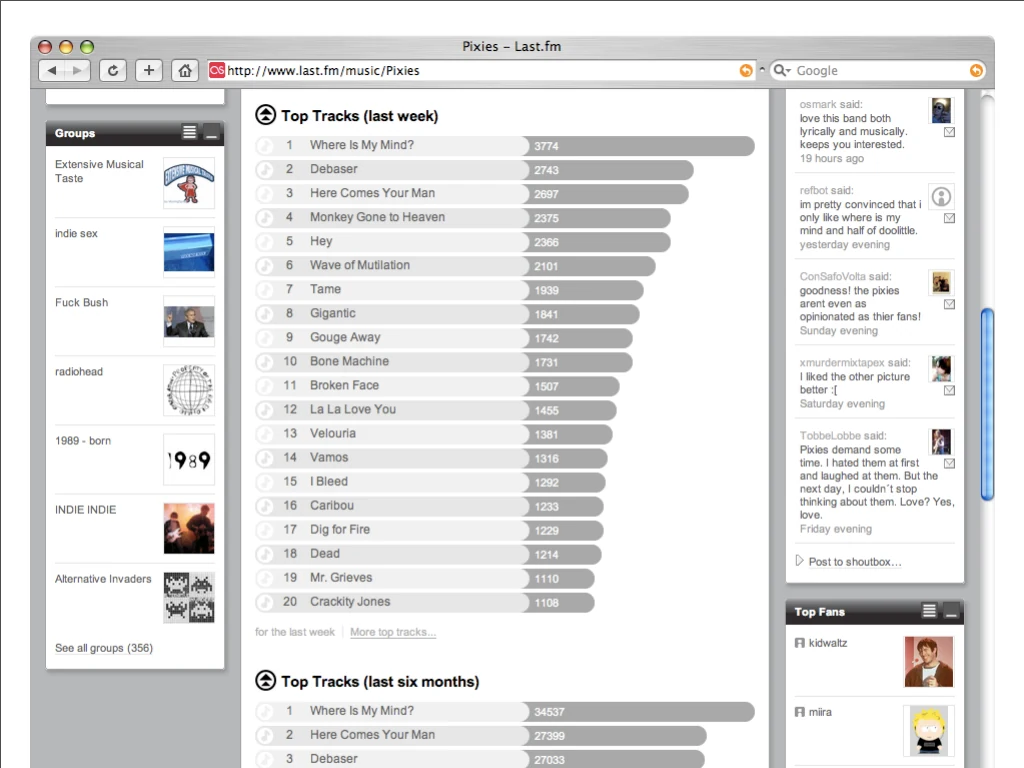Open the I Bleed track link
The width and height of the screenshot is (1024, 768).
click(328, 481)
